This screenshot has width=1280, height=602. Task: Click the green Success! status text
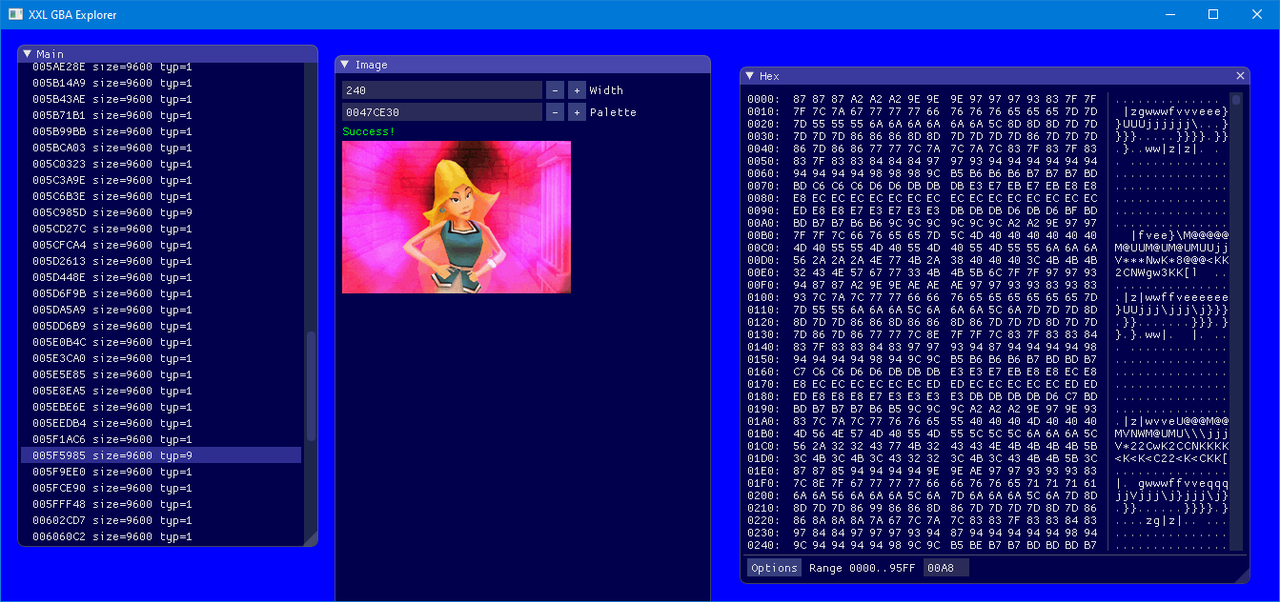tap(369, 131)
